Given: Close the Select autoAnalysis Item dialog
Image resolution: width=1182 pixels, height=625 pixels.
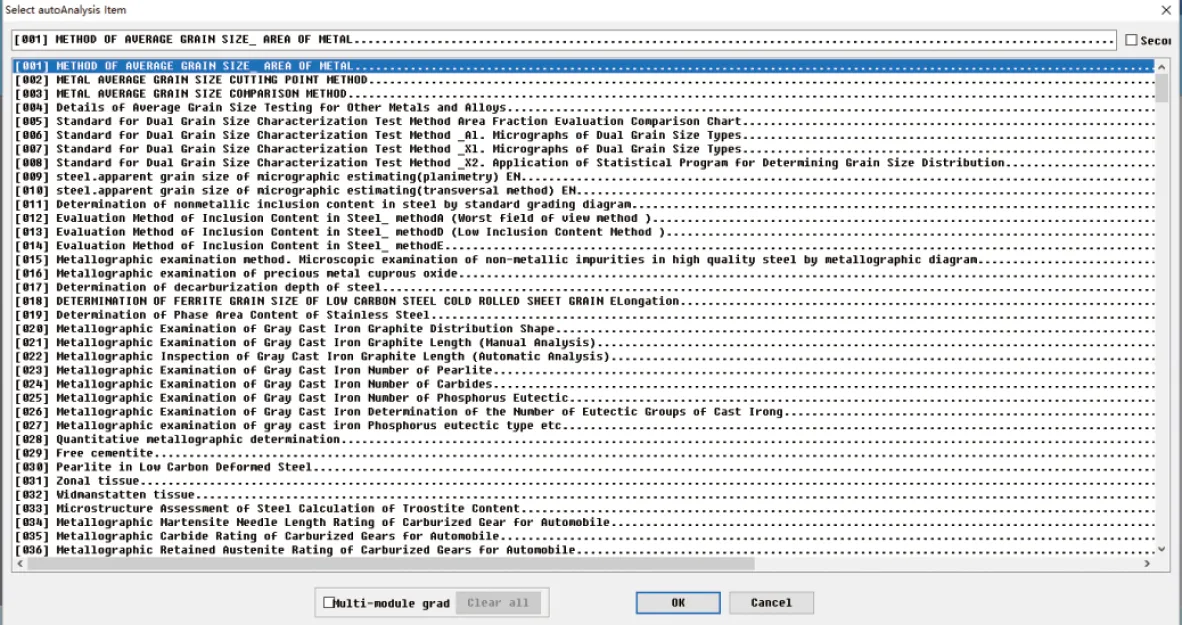Looking at the screenshot, I should [1165, 10].
